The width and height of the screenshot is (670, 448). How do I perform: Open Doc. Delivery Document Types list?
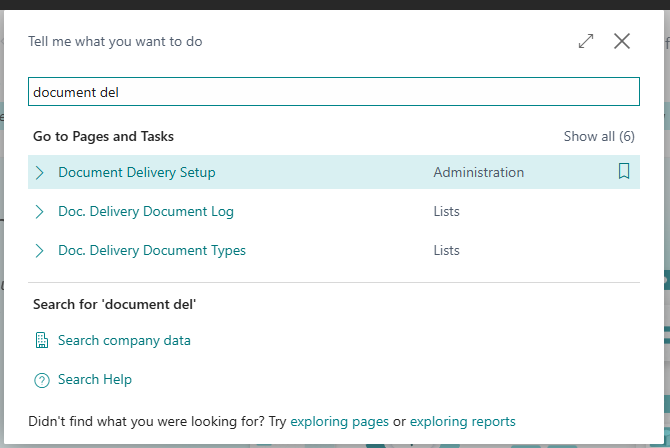tap(152, 251)
